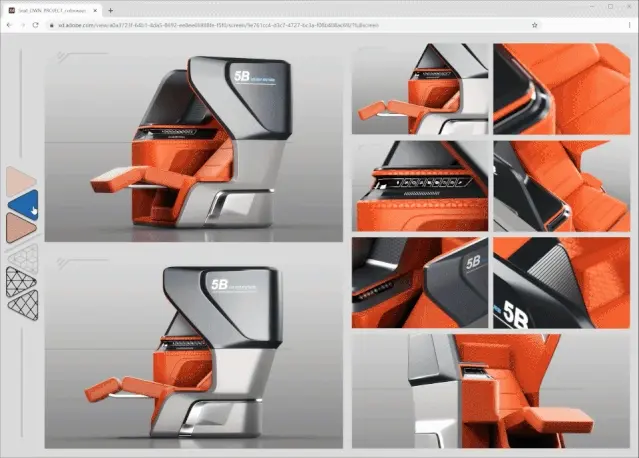Select the Seat_OWN_PROJECT_colorways tab
This screenshot has height=458, width=639.
pyautogui.click(x=52, y=9)
